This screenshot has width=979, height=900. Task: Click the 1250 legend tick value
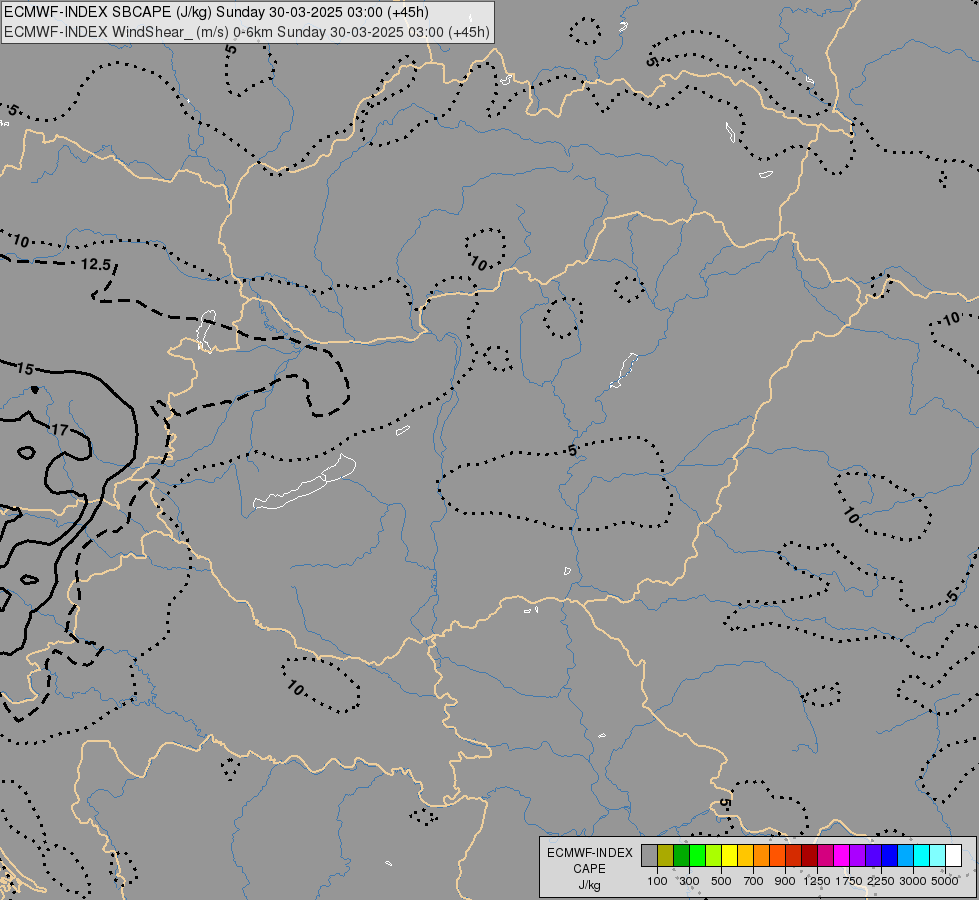(x=817, y=881)
